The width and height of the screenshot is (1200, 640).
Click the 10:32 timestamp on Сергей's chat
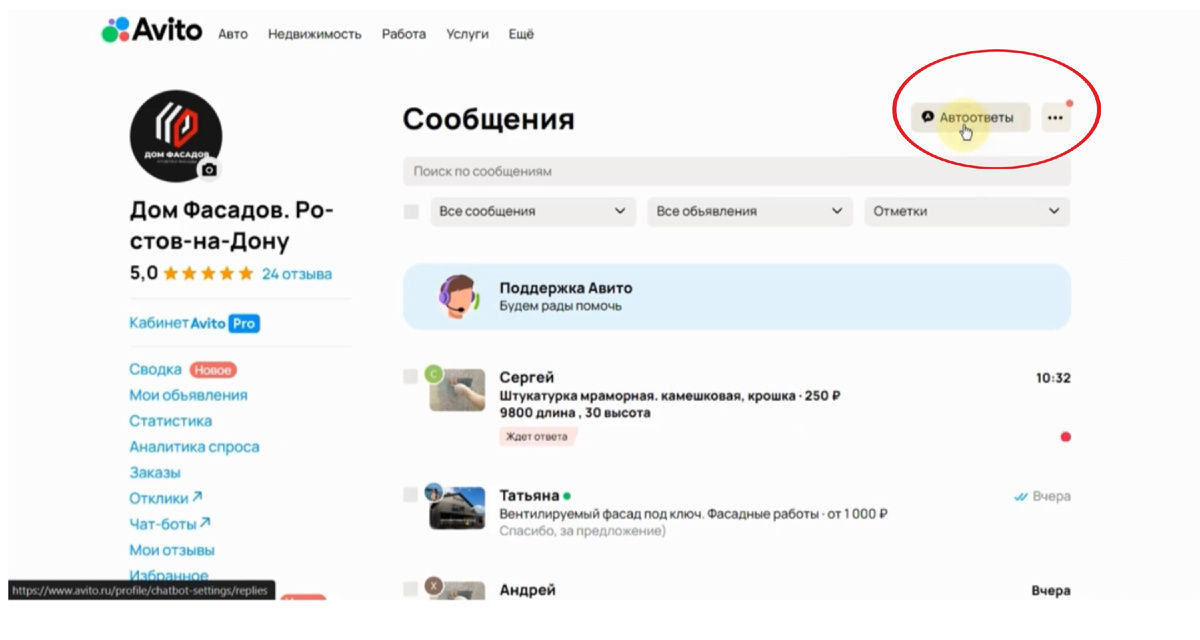point(1053,378)
